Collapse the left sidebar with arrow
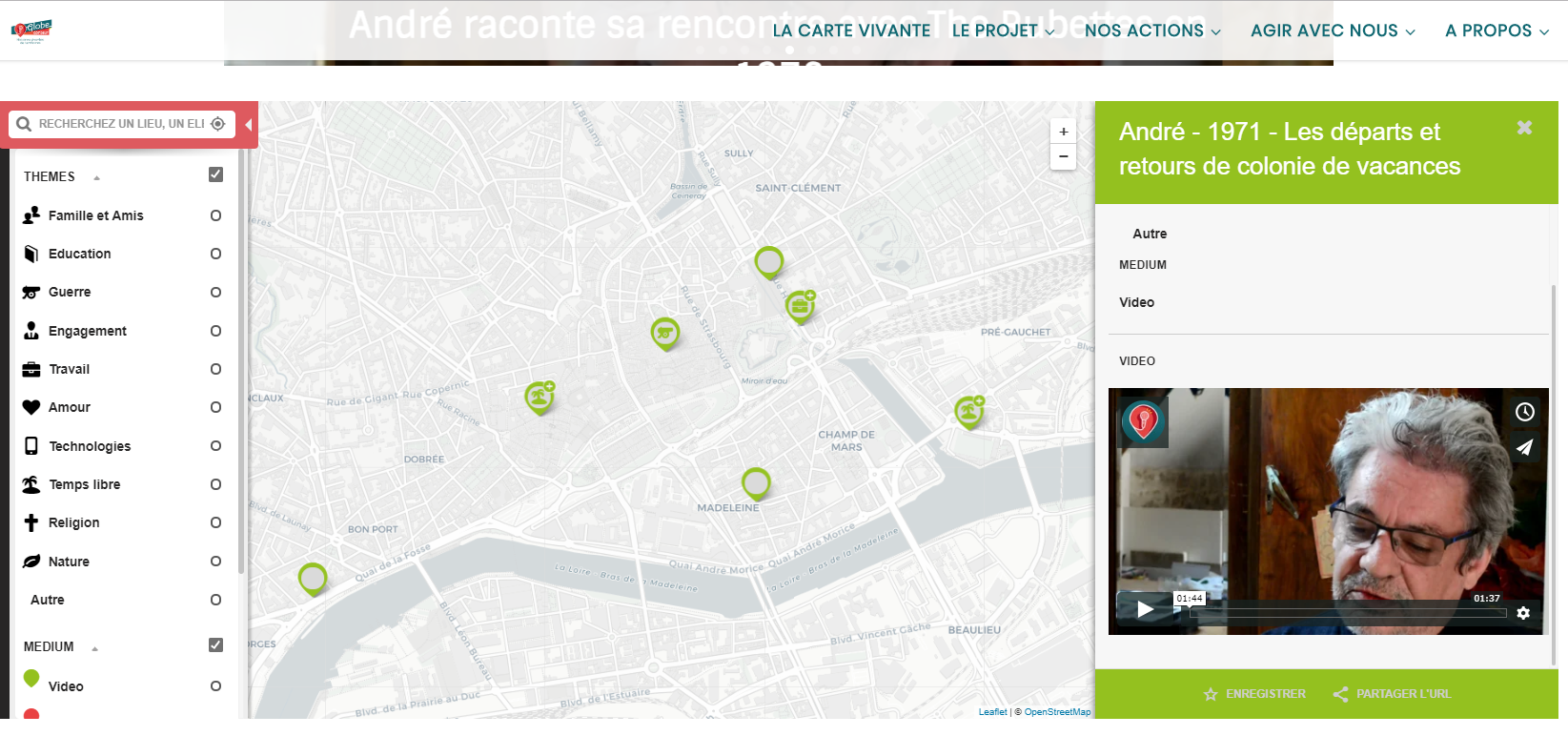Image resolution: width=1568 pixels, height=736 pixels. coord(248,125)
